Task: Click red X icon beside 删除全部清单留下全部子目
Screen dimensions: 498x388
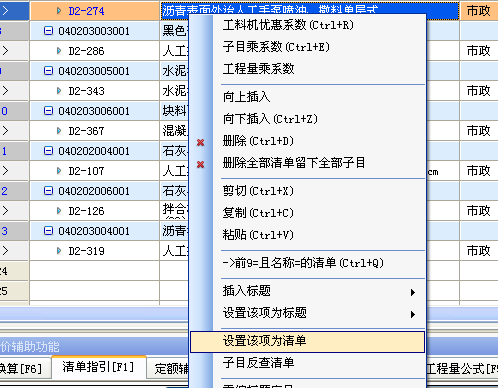Action: pyautogui.click(x=200, y=165)
